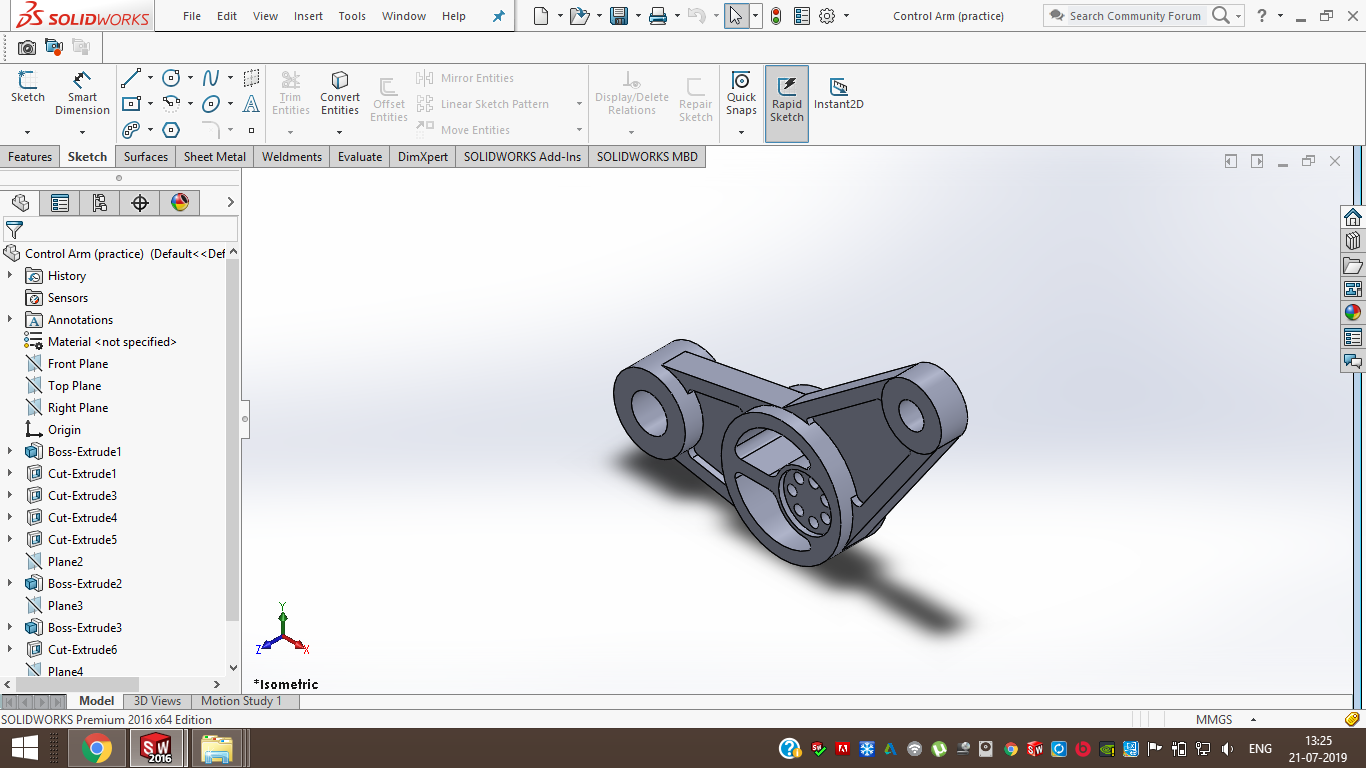Open the Smart Dimension dropdown arrow

pos(82,131)
